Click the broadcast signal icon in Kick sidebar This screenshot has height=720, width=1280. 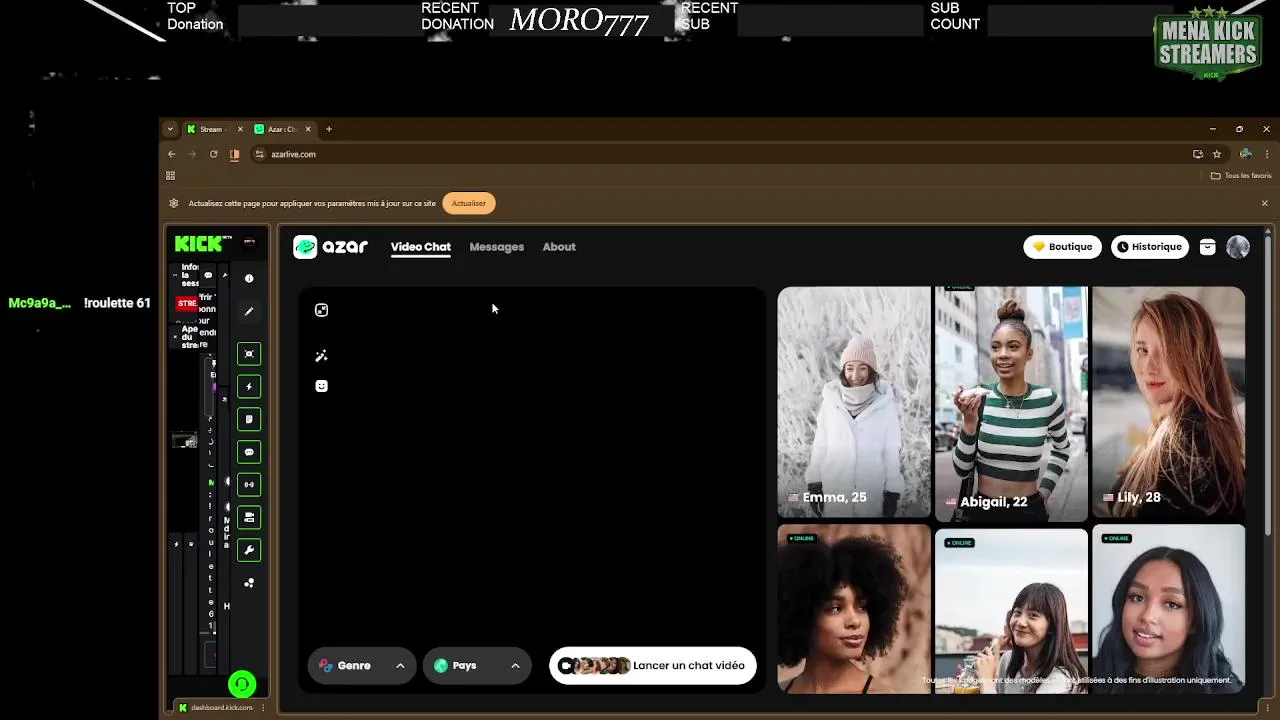249,484
